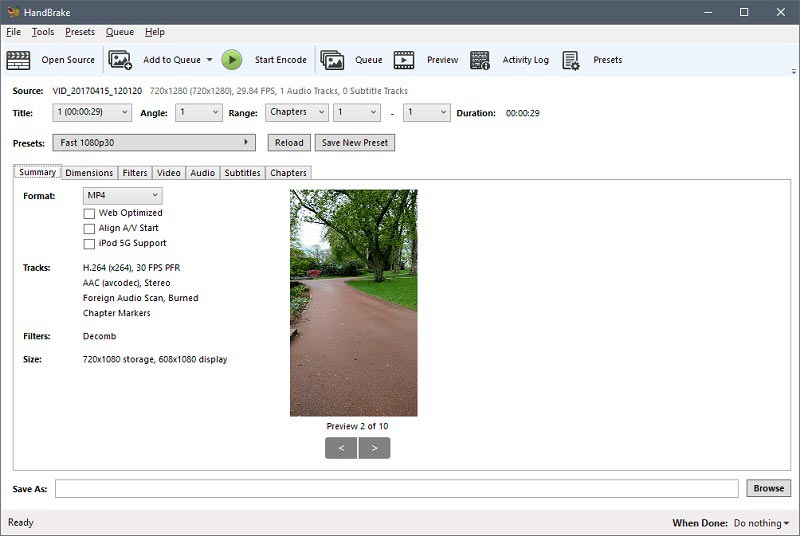Switch to the Video tab
The height and width of the screenshot is (536, 800).
click(168, 173)
